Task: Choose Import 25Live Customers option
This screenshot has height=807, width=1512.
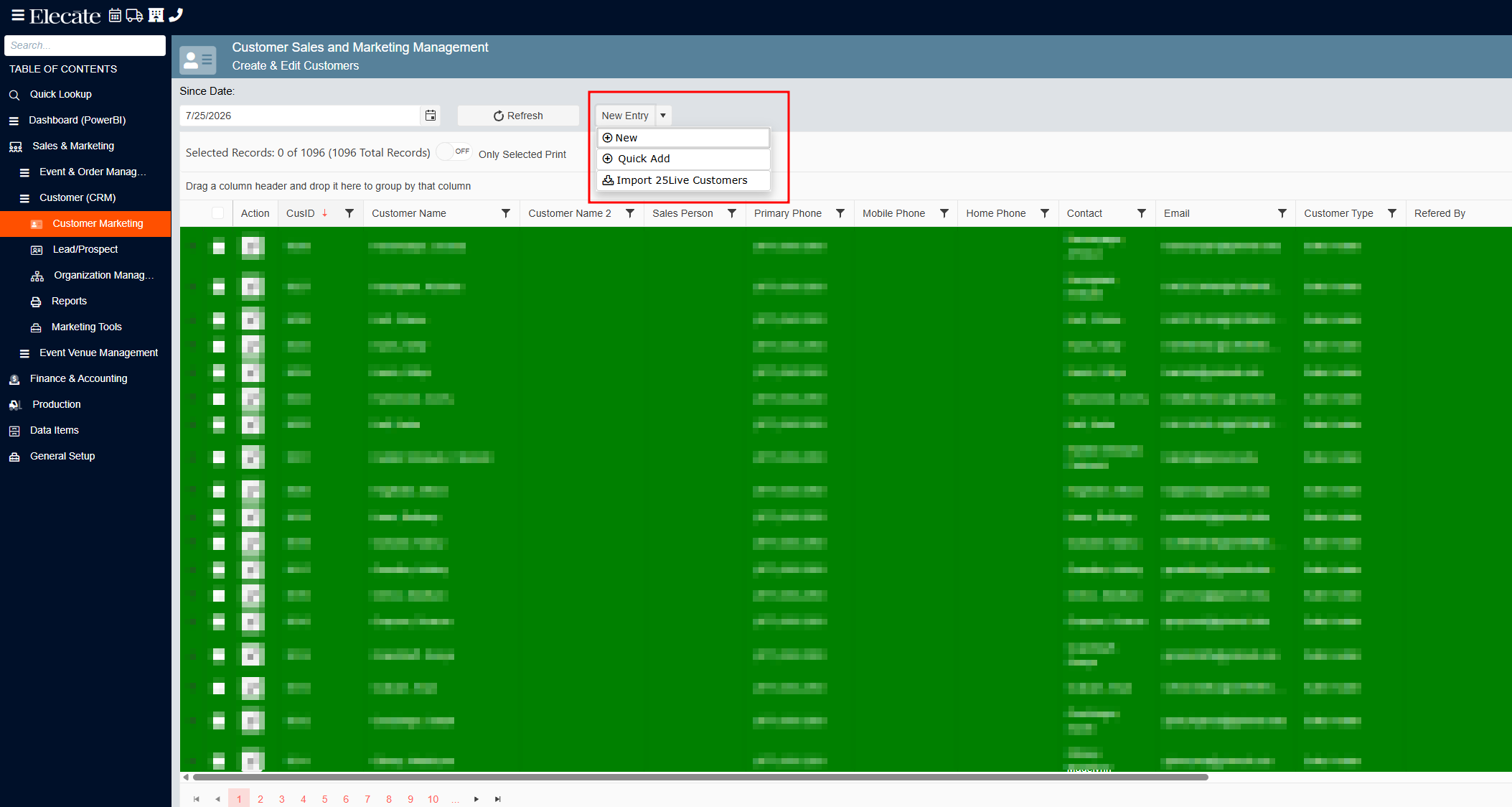Action: tap(683, 180)
